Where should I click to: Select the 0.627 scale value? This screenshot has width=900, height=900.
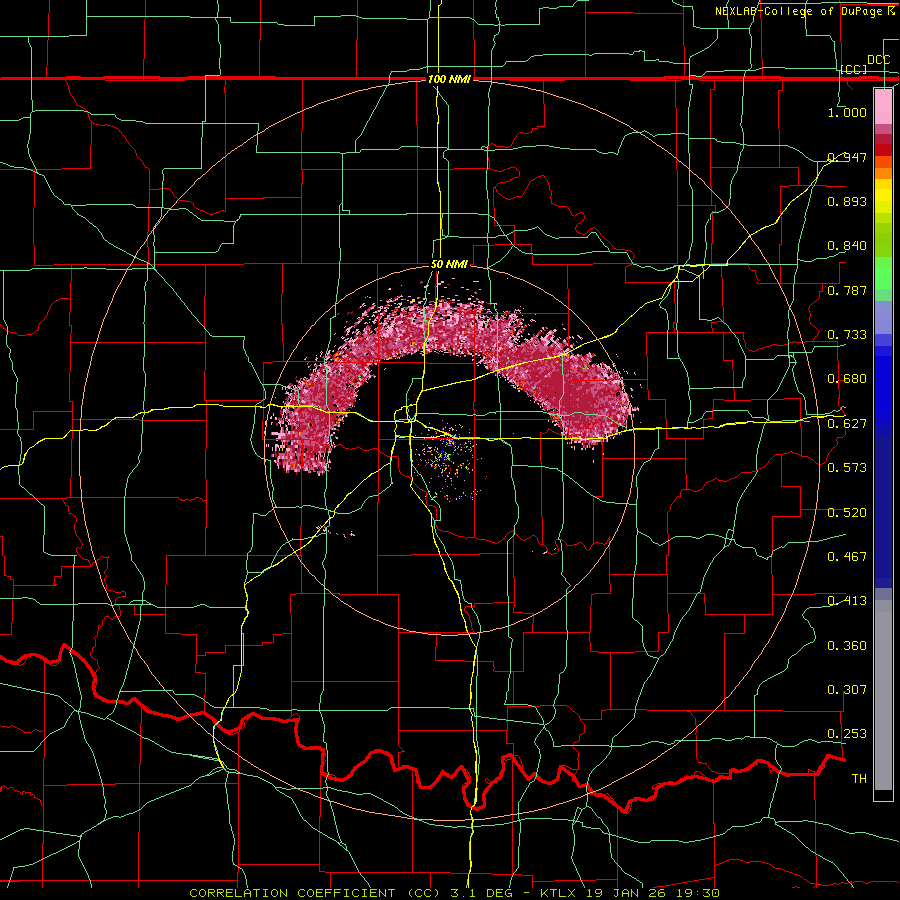point(847,424)
